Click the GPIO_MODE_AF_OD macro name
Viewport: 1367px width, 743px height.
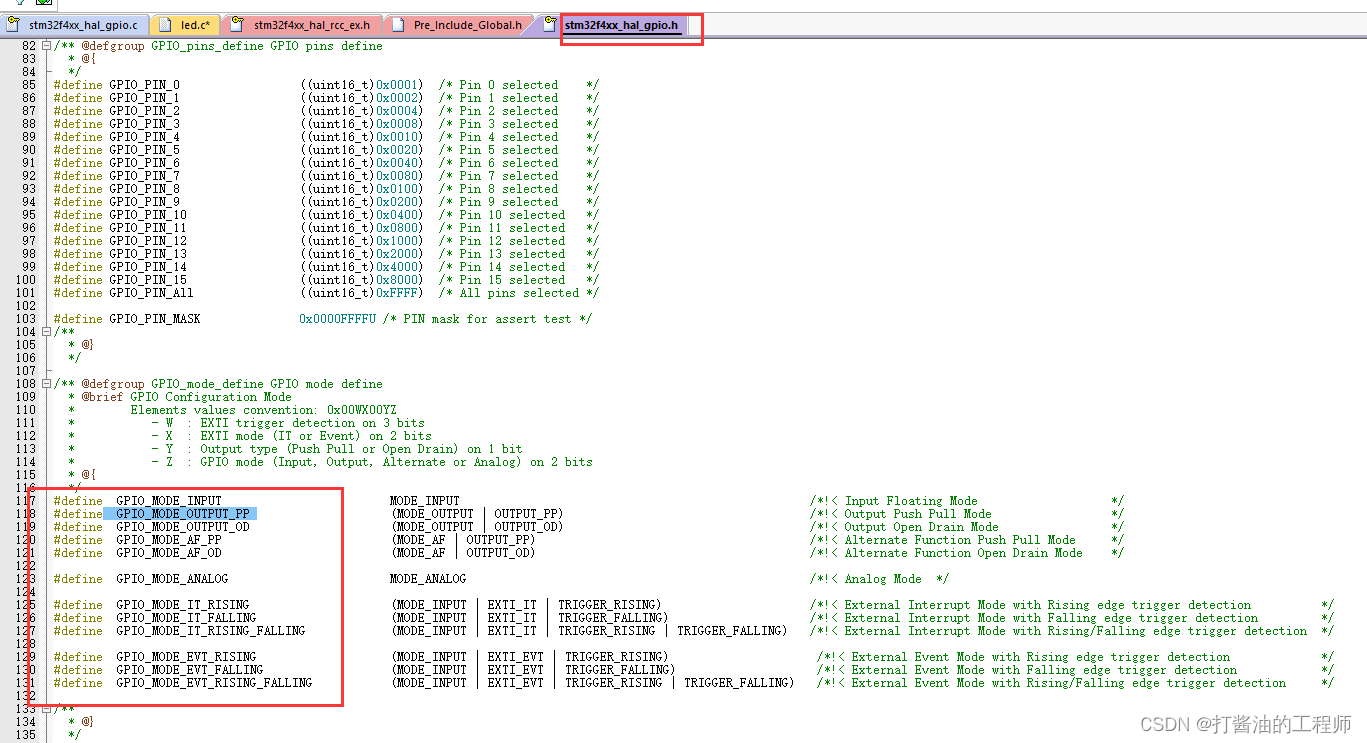pyautogui.click(x=169, y=553)
